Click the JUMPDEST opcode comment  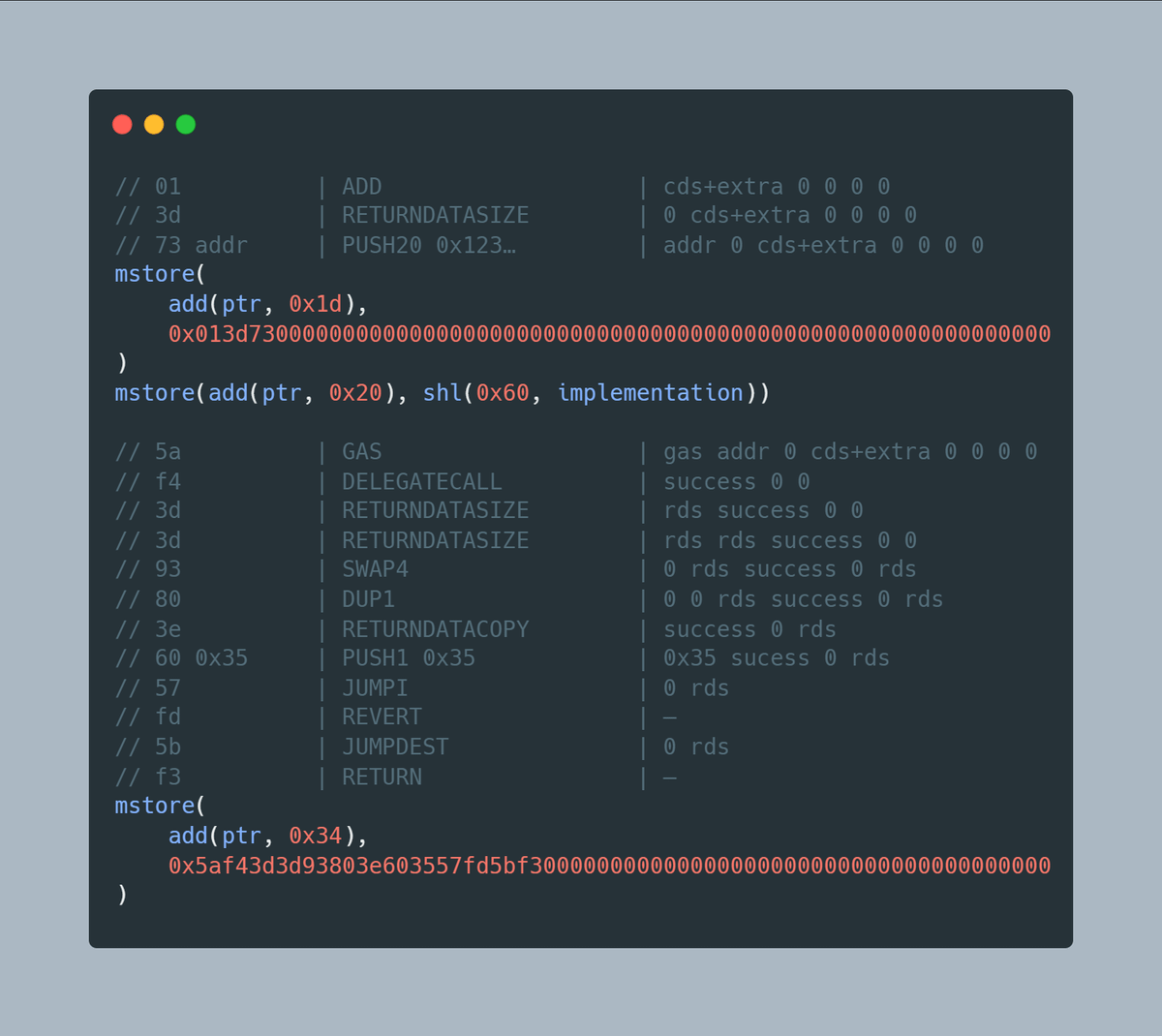(x=395, y=747)
